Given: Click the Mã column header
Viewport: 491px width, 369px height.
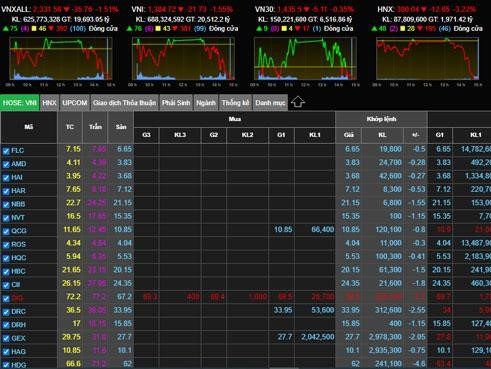Looking at the screenshot, I should (29, 127).
